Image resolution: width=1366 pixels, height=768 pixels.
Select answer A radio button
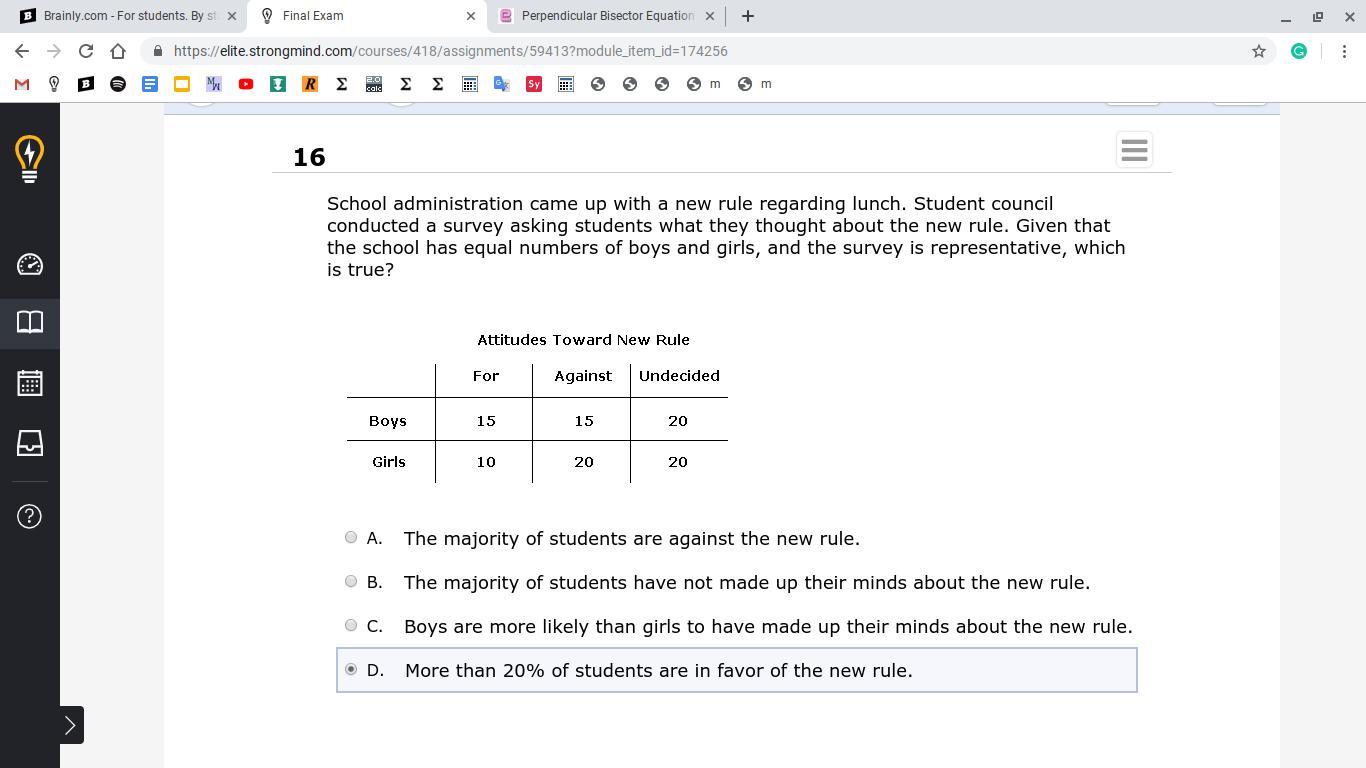tap(351, 538)
